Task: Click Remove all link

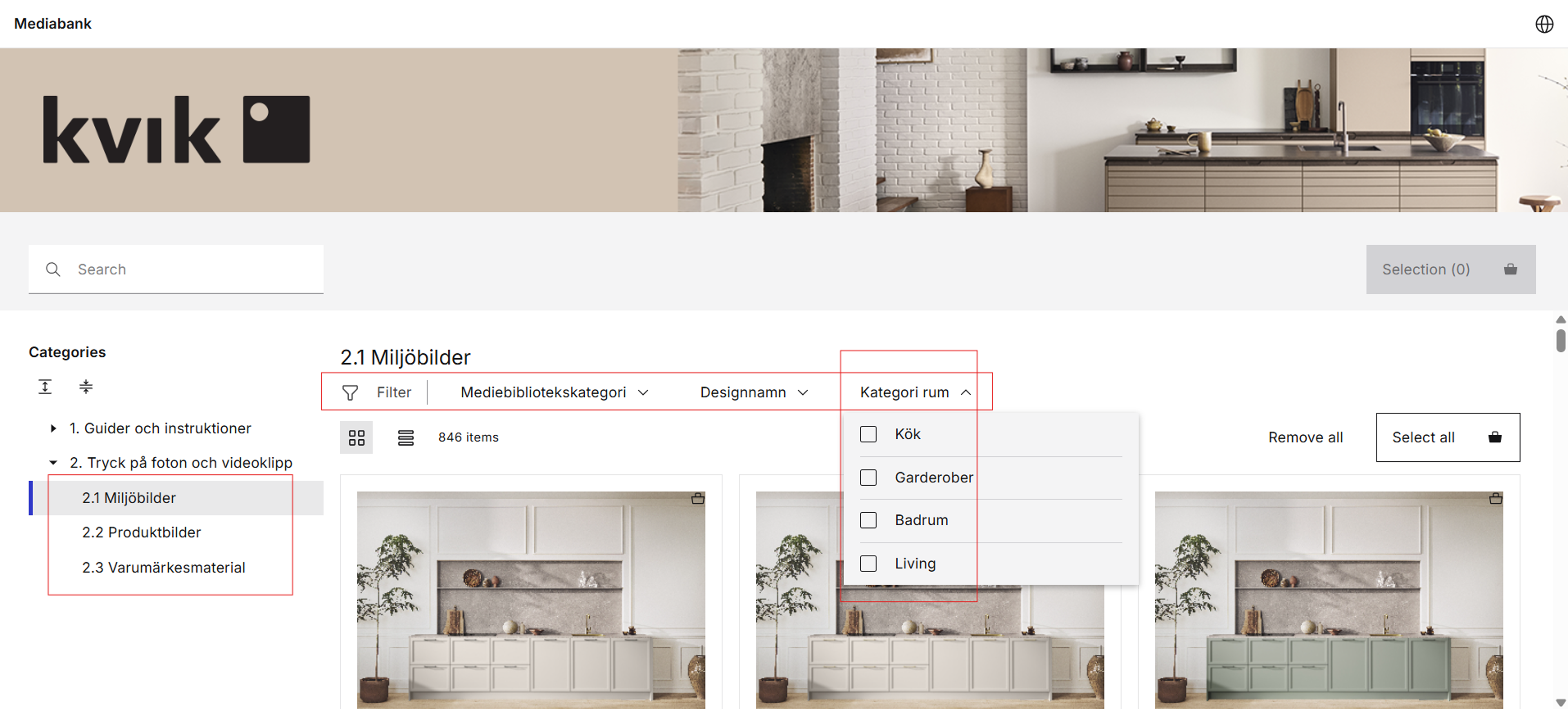Action: click(x=1305, y=437)
